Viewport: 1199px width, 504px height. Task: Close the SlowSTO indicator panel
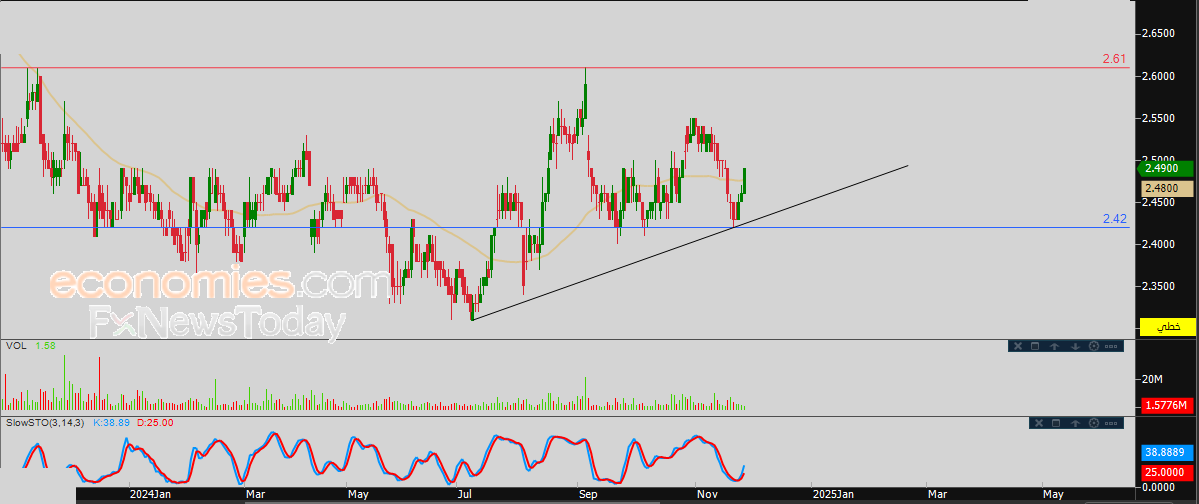(x=1038, y=423)
